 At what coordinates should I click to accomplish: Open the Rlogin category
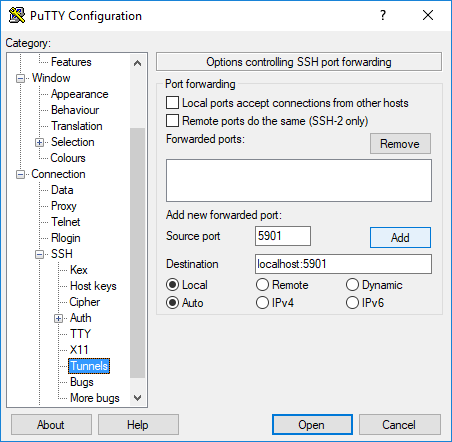66,238
